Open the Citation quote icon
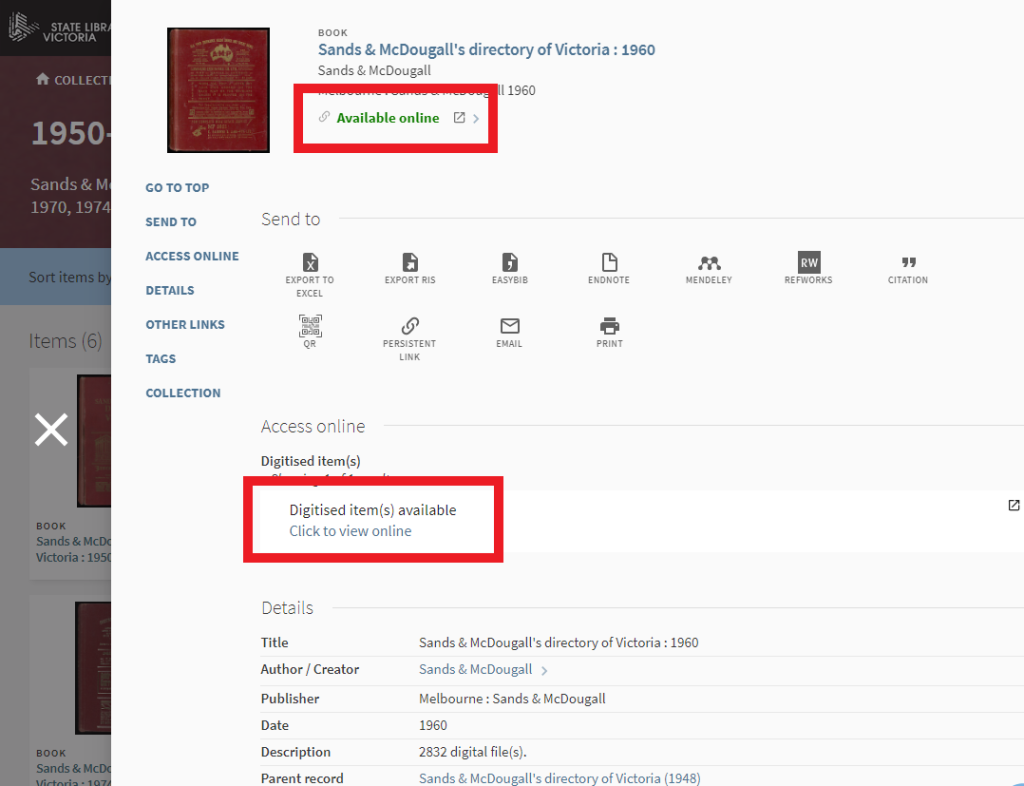Image resolution: width=1024 pixels, height=786 pixels. point(908,264)
